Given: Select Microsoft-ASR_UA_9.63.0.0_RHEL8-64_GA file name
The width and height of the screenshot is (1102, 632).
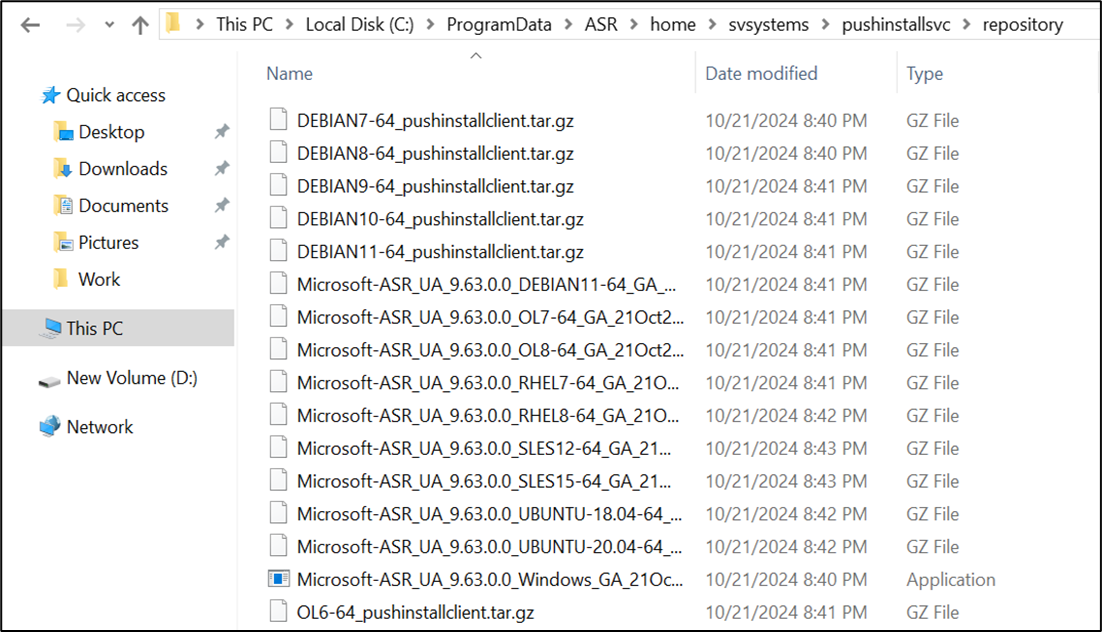Looking at the screenshot, I should pyautogui.click(x=488, y=415).
